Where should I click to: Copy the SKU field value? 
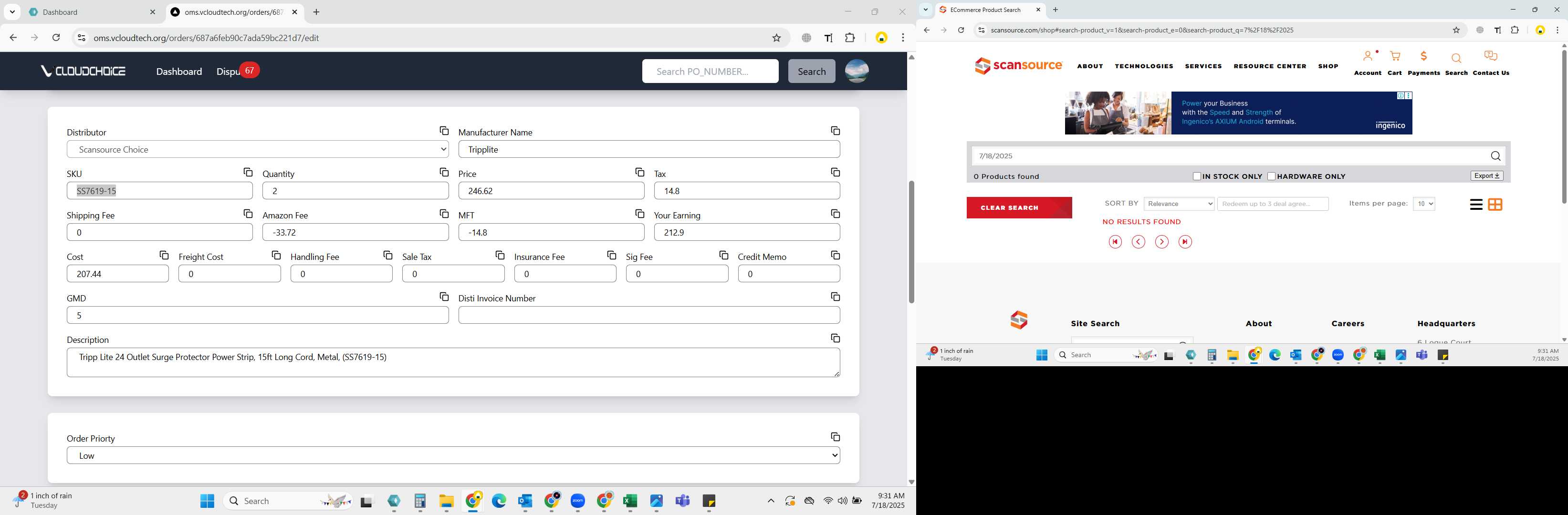[x=248, y=172]
